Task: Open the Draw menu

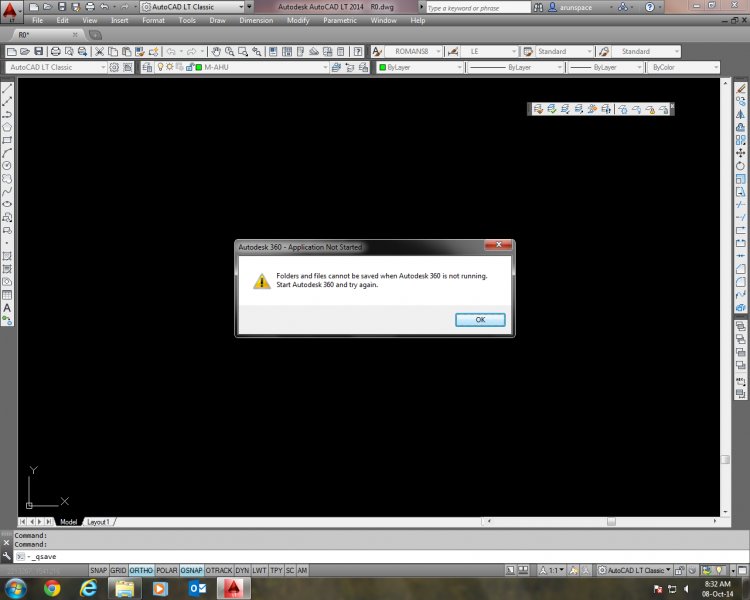Action: (217, 20)
